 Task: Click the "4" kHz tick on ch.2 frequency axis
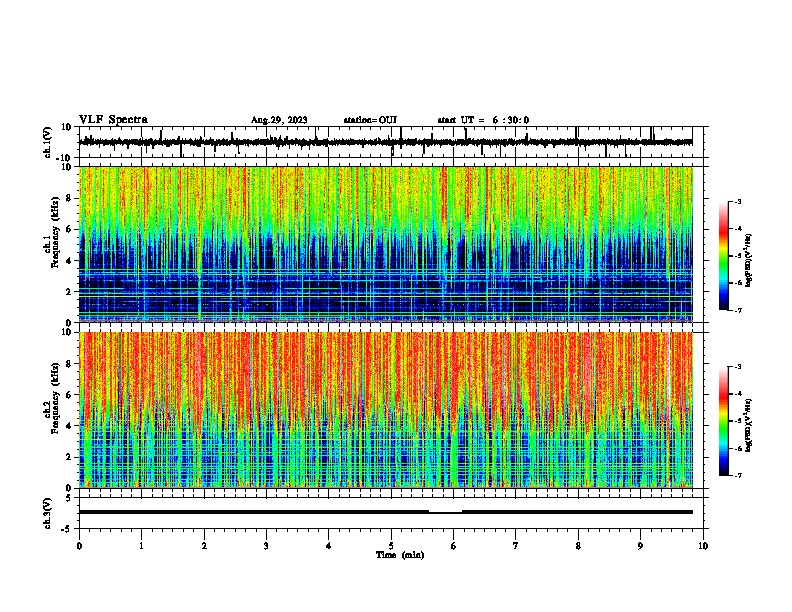[69, 426]
